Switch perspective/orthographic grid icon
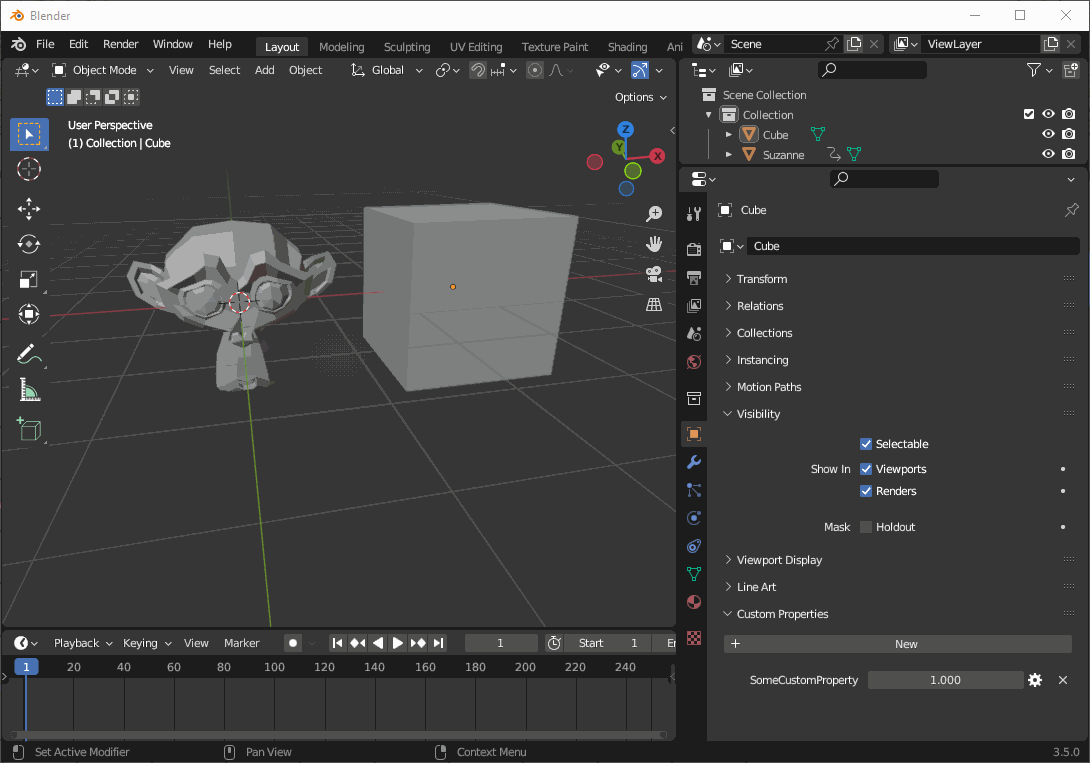Screen dimensions: 1090x763 (654, 304)
